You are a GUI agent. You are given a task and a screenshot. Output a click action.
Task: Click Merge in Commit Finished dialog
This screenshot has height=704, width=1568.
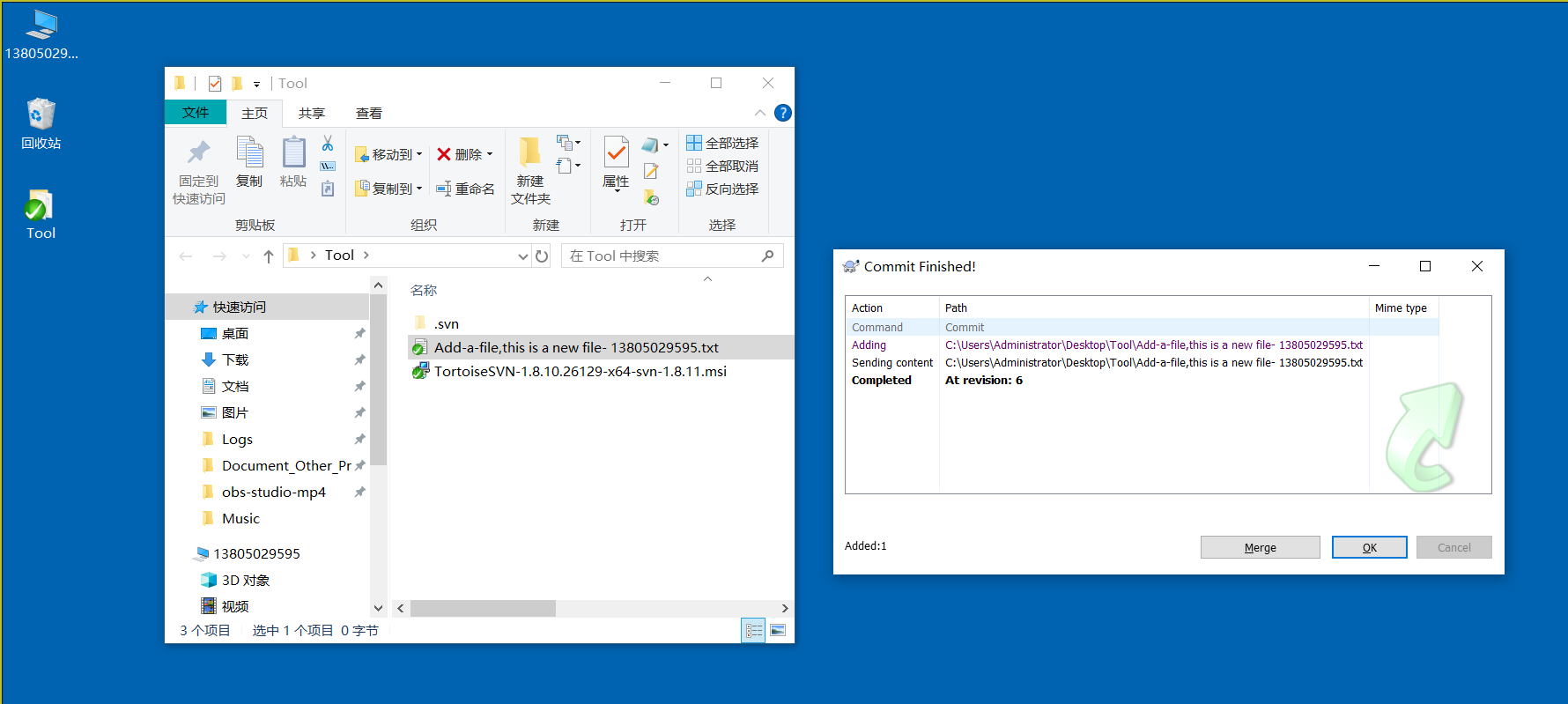[1260, 547]
